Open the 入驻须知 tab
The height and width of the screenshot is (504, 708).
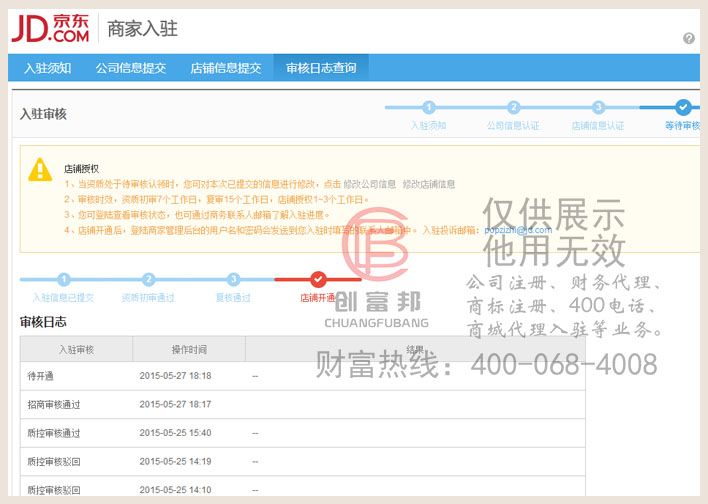(x=47, y=68)
